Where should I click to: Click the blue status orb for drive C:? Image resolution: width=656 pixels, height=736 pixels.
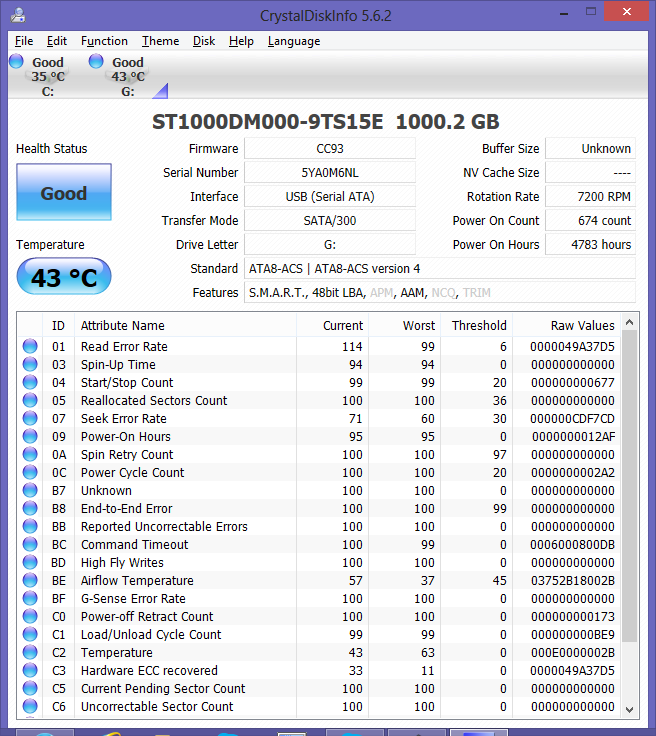pos(16,61)
